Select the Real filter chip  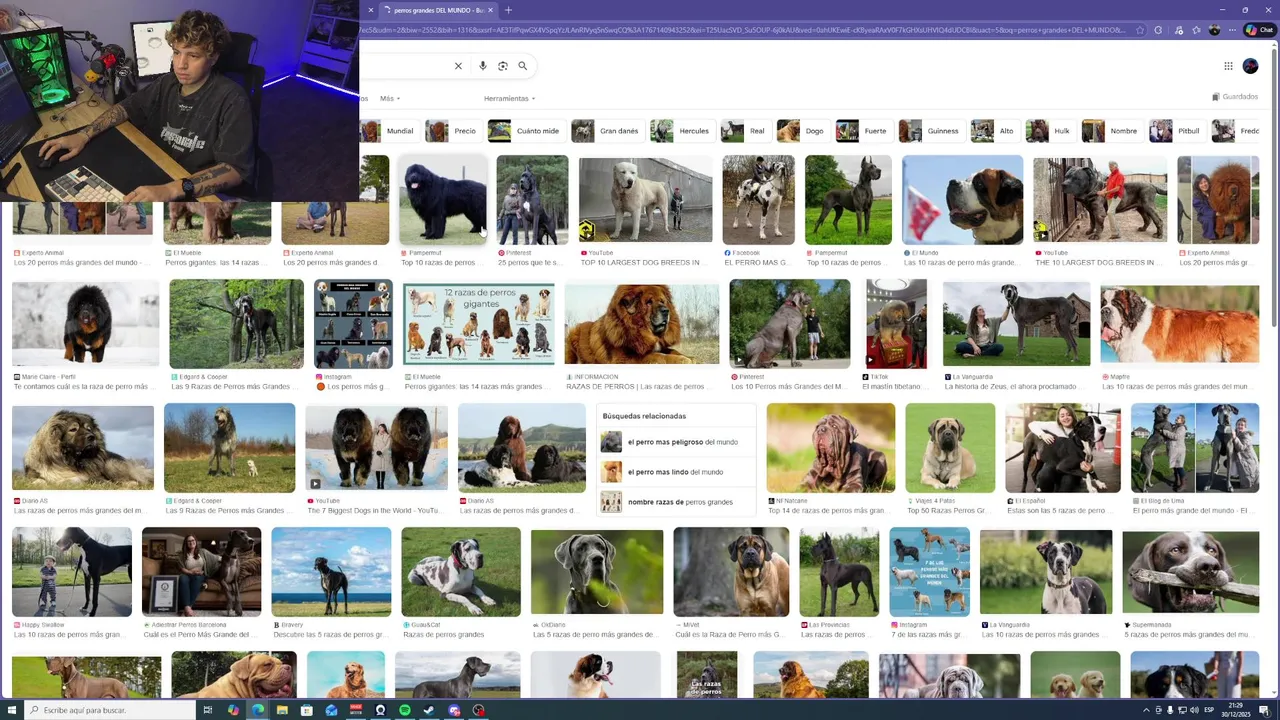click(745, 131)
